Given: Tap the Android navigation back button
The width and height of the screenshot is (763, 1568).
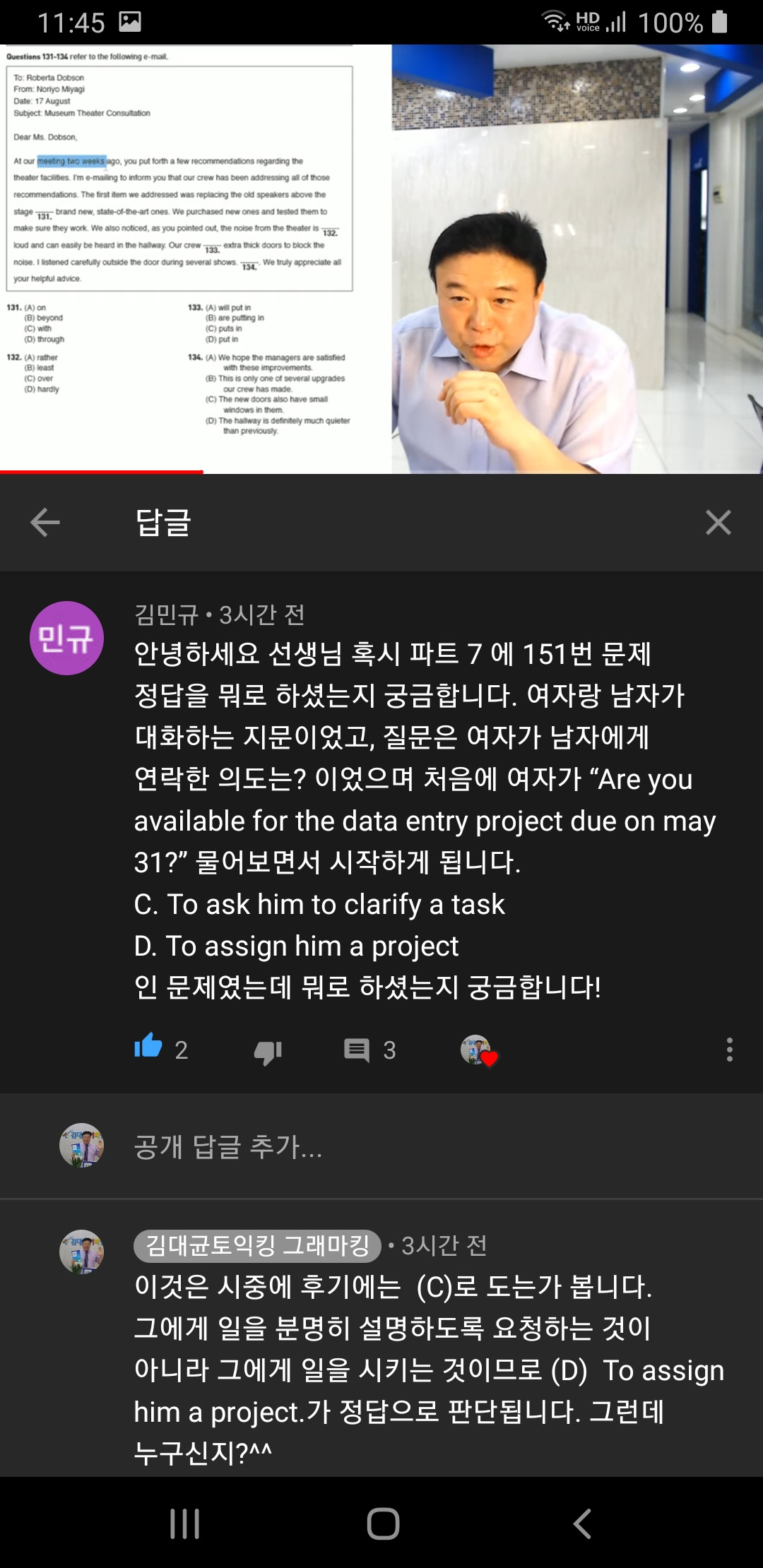Looking at the screenshot, I should (x=581, y=1524).
